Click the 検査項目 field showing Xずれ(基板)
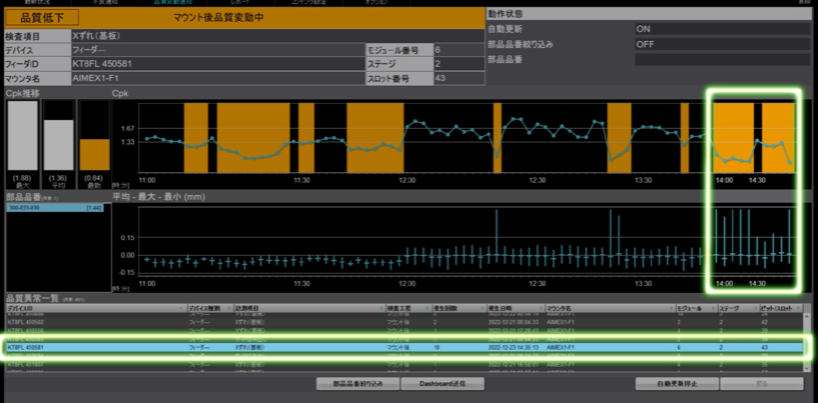The image size is (818, 403). tap(279, 36)
